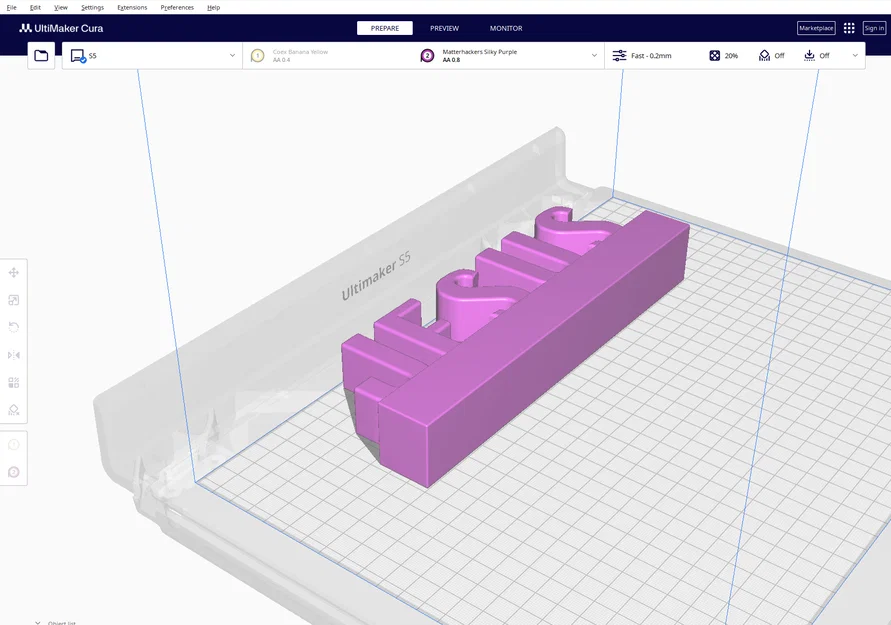The image size is (891, 625).
Task: Open the Settings menu
Action: point(92,7)
